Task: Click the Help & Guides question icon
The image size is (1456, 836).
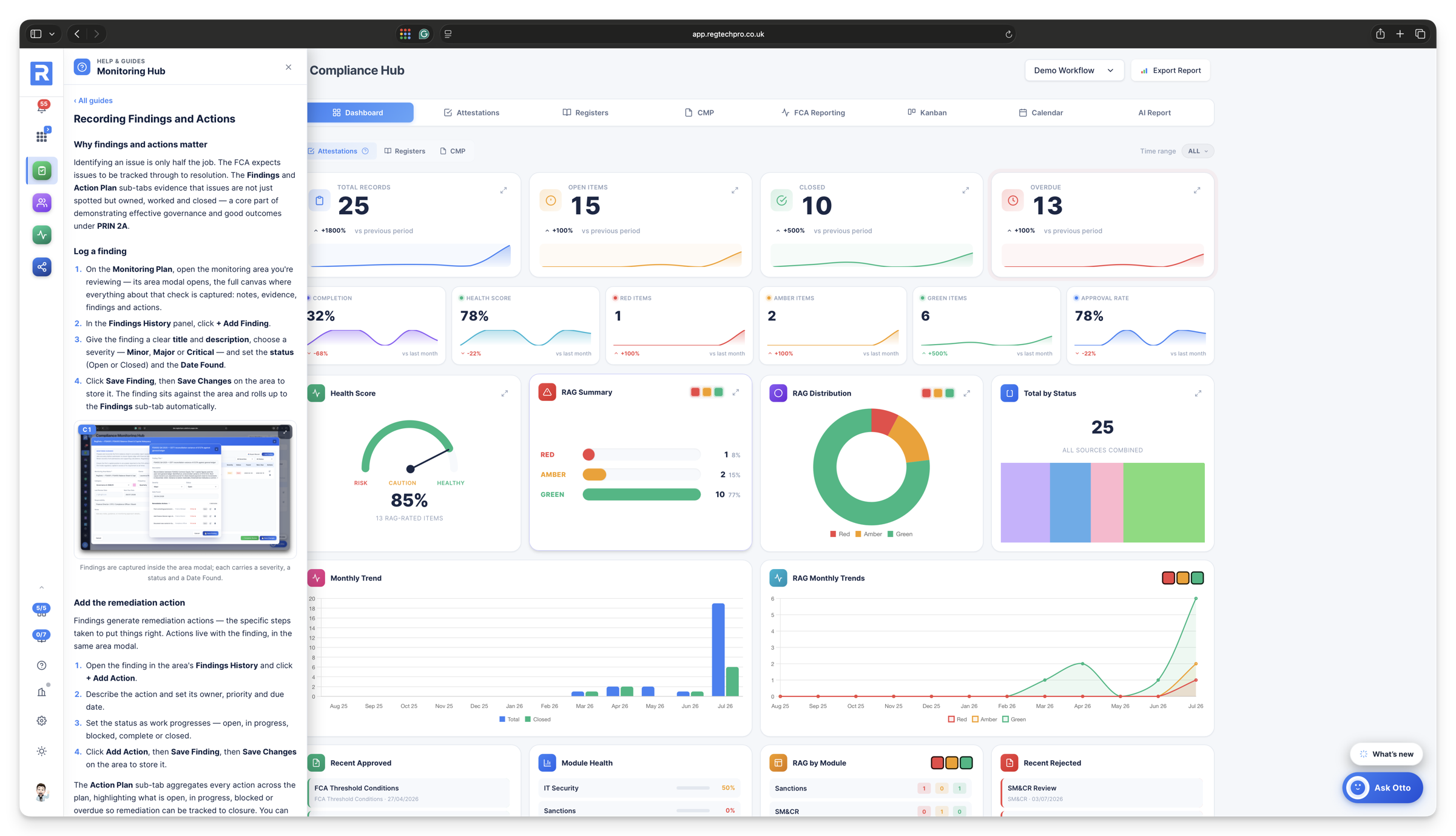Action: [82, 67]
